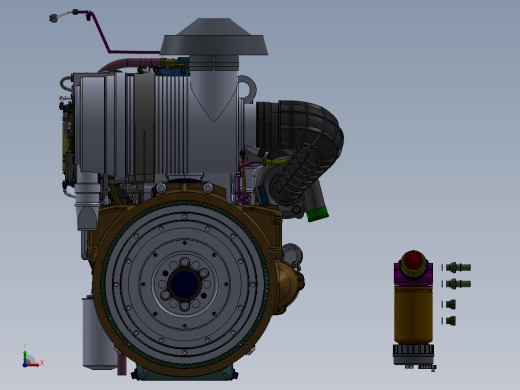
Task: Select the red cap atop the separate filter
Action: tap(413, 259)
